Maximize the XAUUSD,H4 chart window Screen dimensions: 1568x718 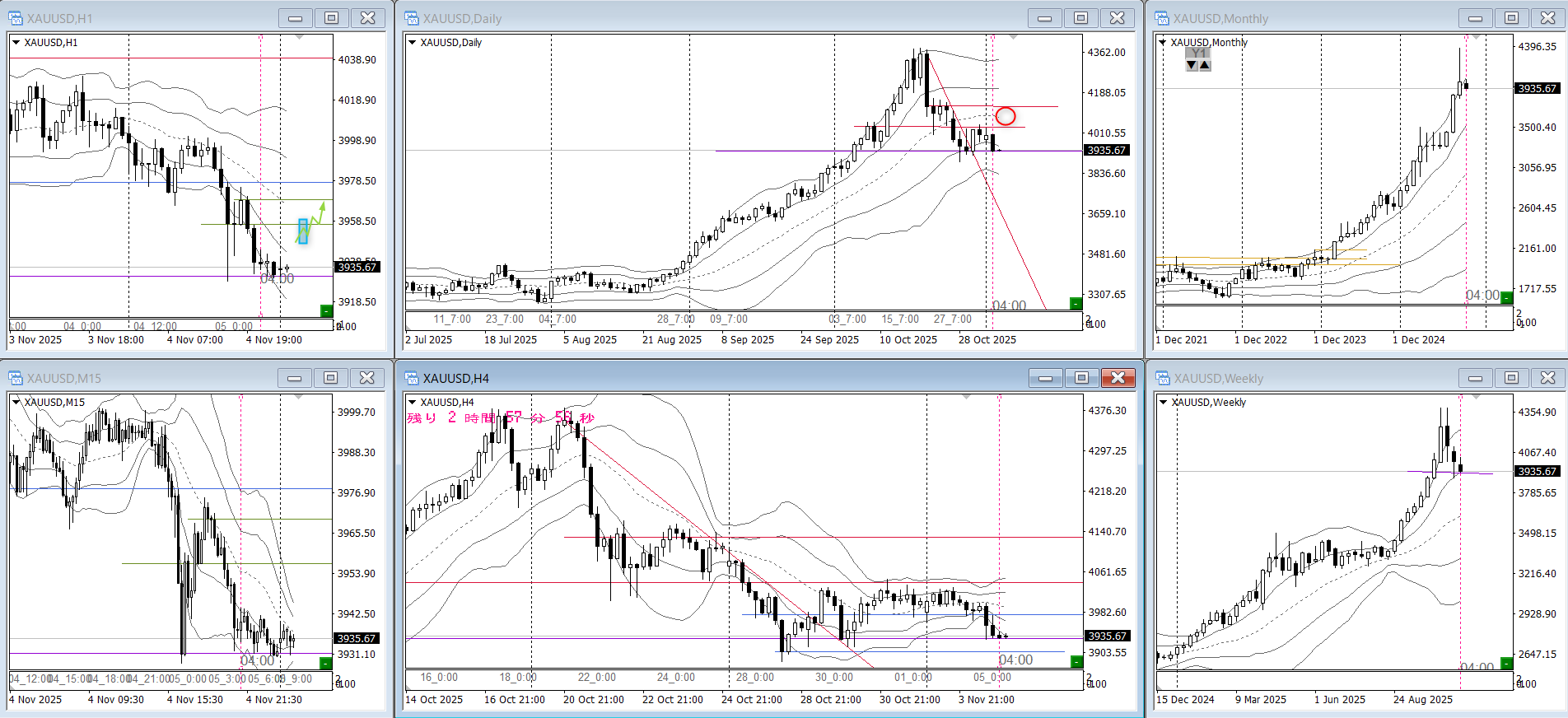click(1081, 378)
